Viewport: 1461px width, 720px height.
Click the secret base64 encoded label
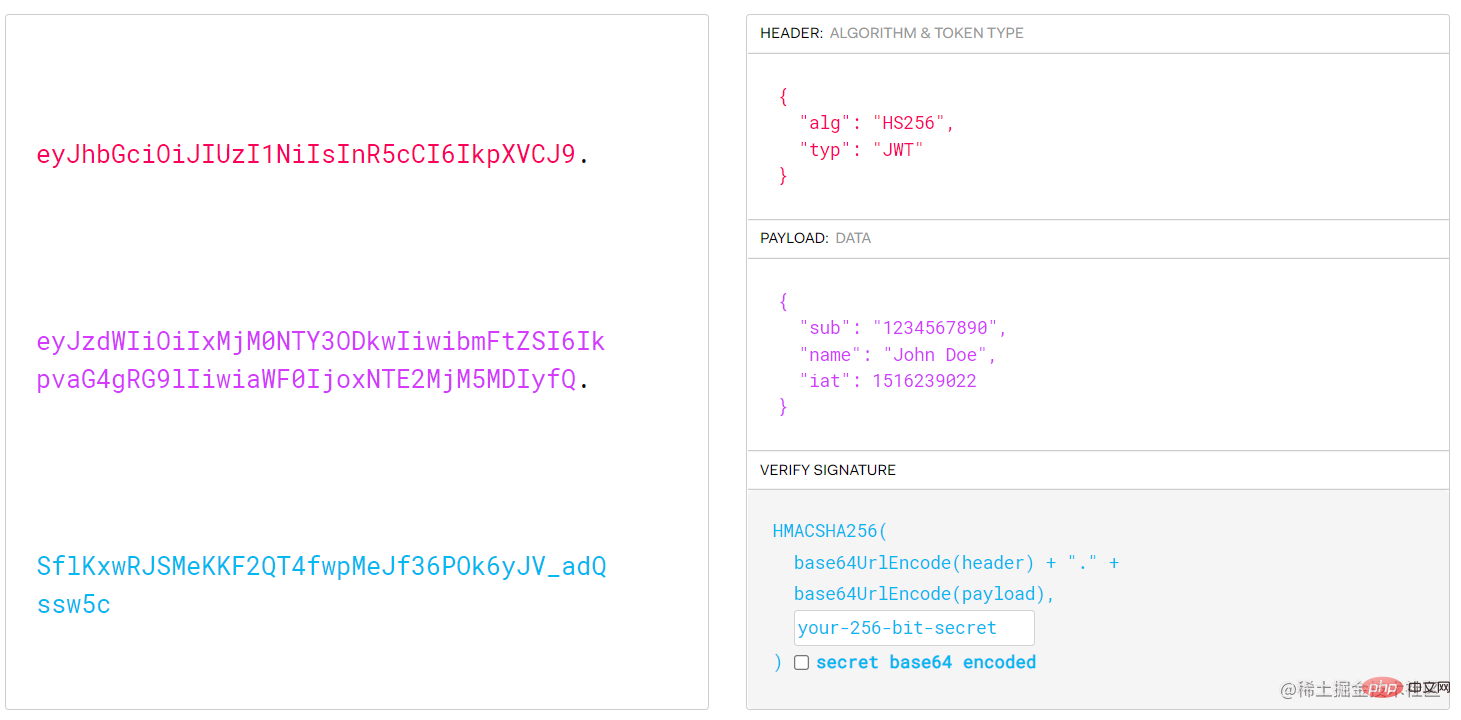[x=926, y=662]
